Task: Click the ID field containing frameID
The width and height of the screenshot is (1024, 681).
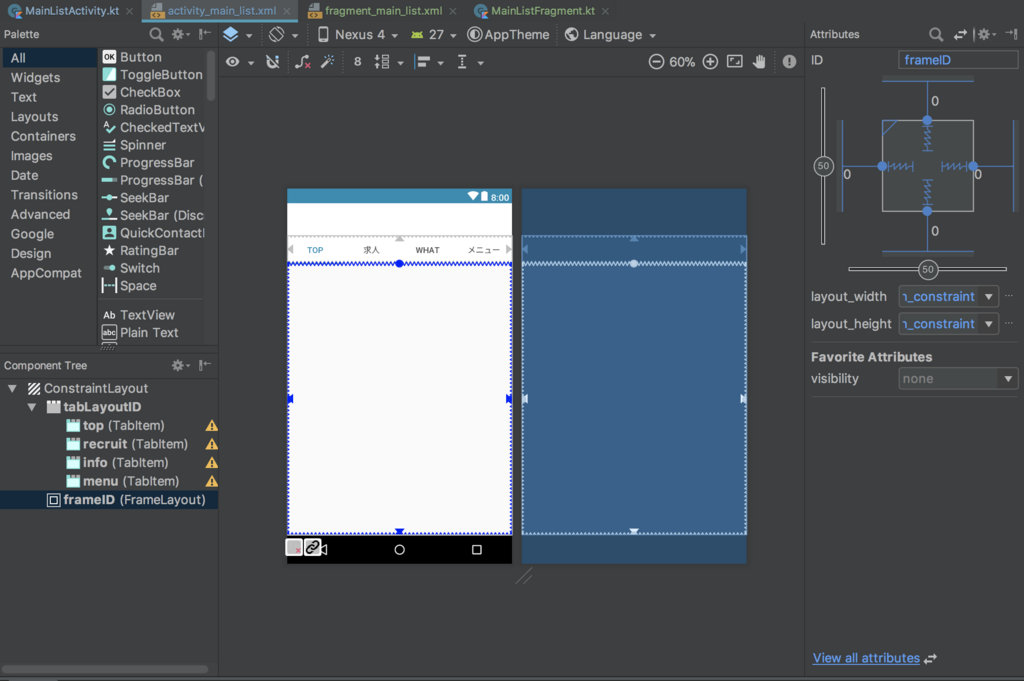Action: (x=957, y=60)
